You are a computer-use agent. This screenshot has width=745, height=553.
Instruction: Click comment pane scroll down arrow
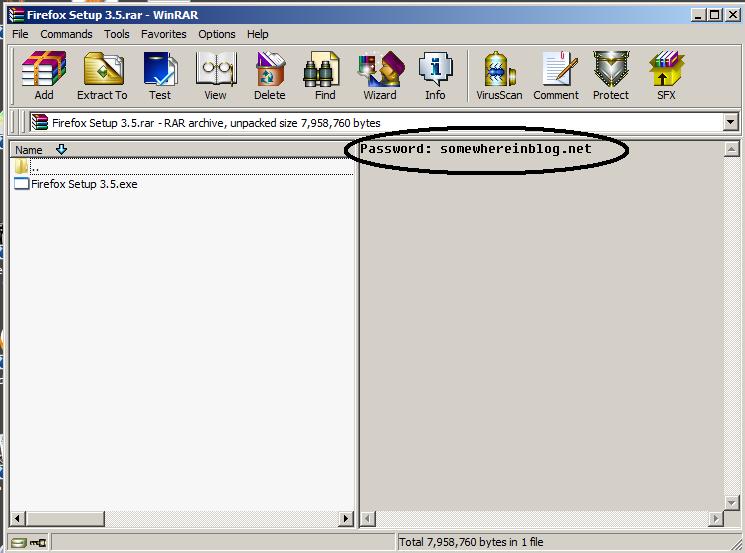pyautogui.click(x=732, y=502)
